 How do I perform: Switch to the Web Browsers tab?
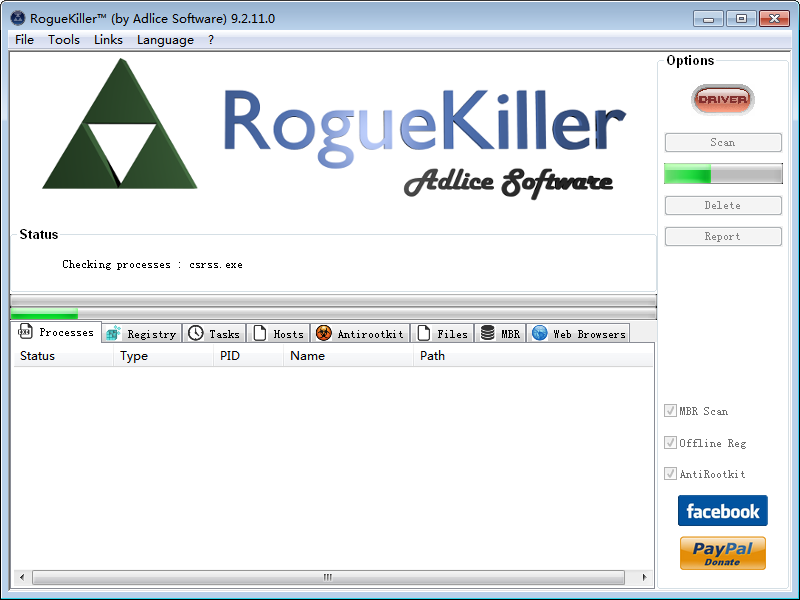tap(578, 334)
